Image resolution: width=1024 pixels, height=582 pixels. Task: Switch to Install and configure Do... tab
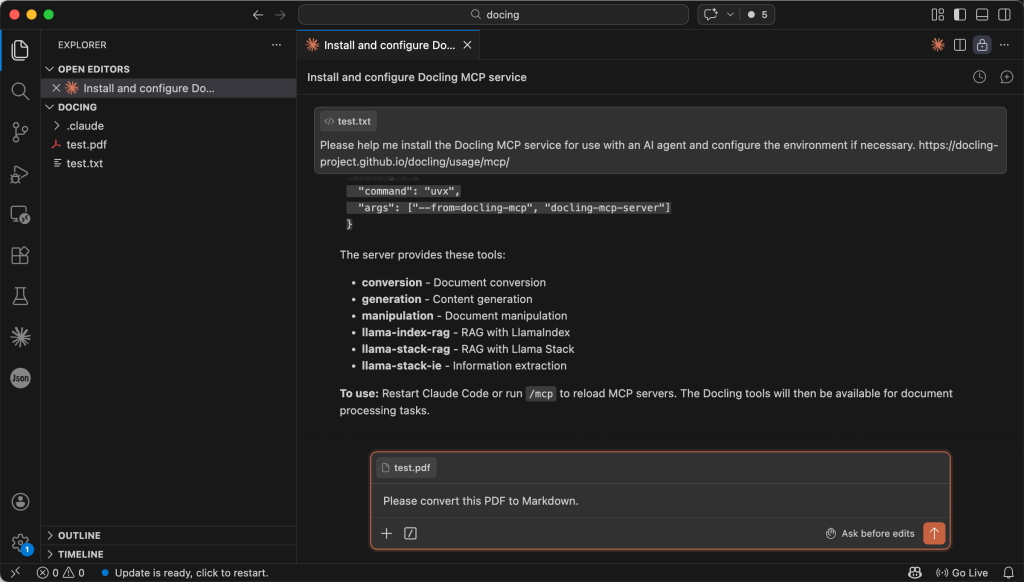click(389, 45)
